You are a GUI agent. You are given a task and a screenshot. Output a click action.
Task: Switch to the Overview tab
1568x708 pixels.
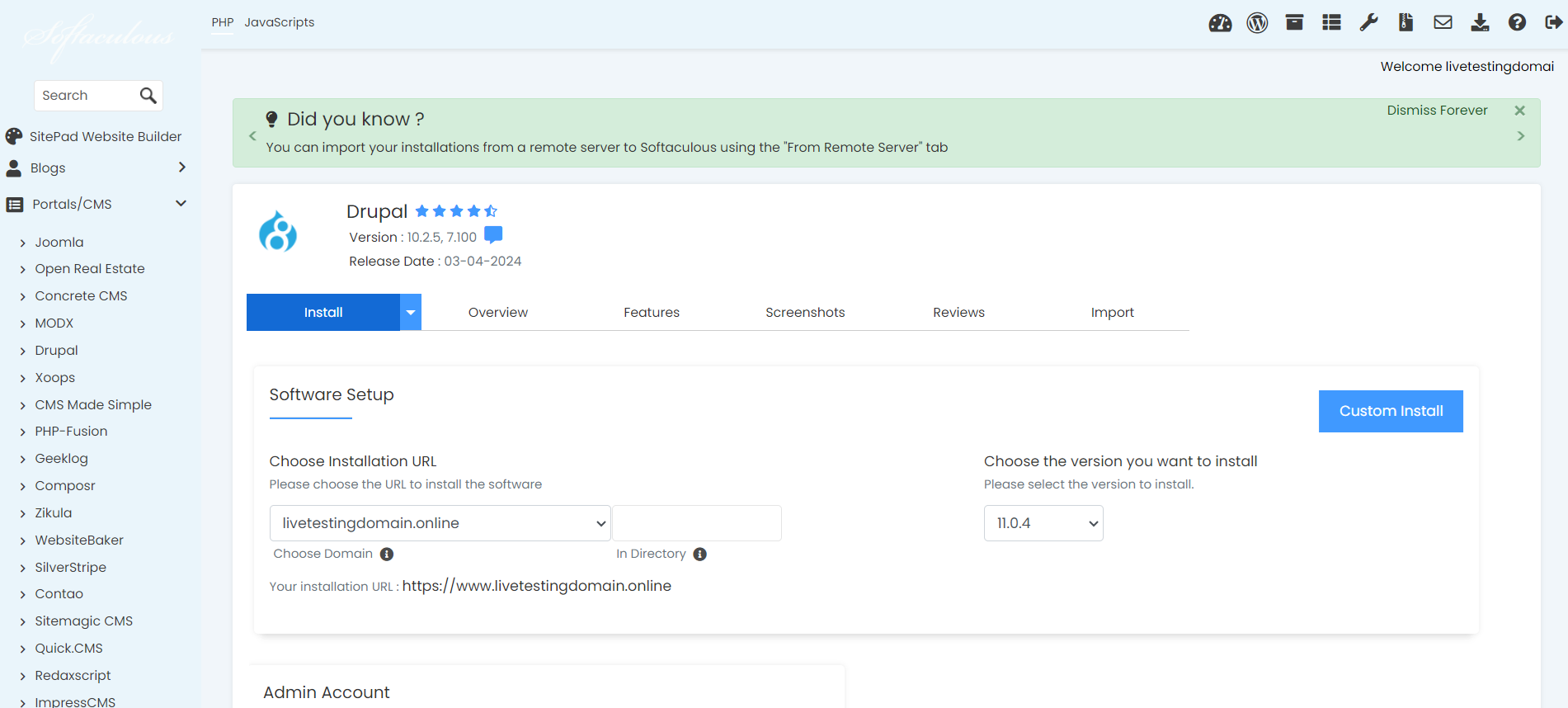498,313
